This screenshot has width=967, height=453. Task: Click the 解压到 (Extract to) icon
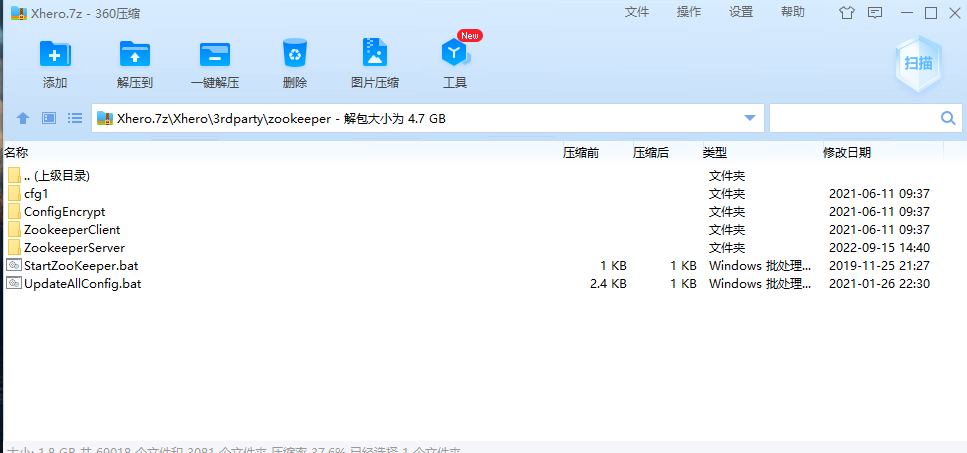(134, 54)
